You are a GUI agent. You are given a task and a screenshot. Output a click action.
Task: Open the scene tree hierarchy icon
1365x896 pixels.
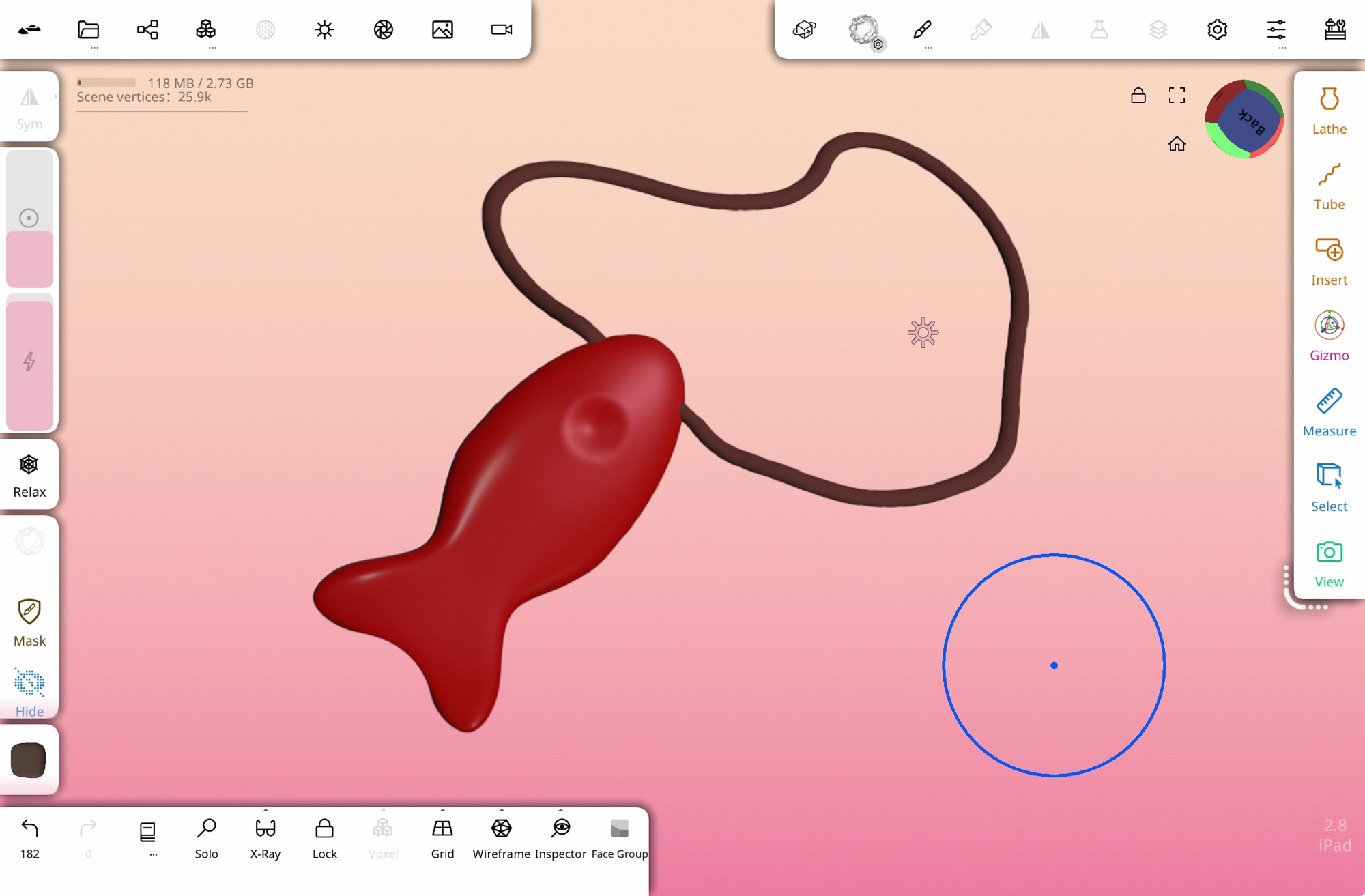147,29
